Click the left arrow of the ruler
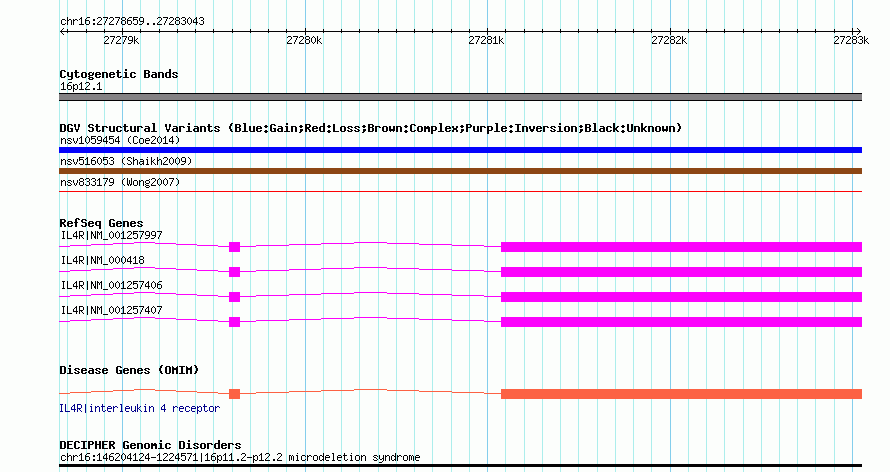This screenshot has height=472, width=890. coord(62,31)
